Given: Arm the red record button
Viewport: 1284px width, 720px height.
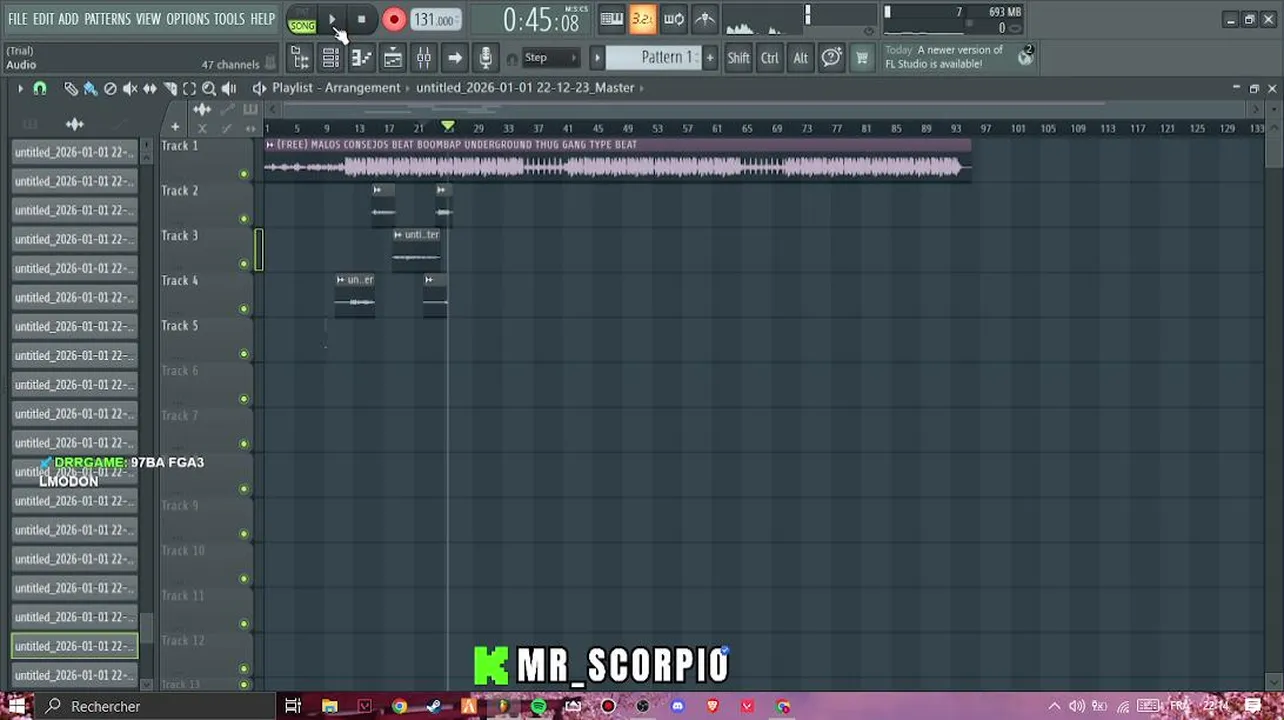Looking at the screenshot, I should click(394, 19).
